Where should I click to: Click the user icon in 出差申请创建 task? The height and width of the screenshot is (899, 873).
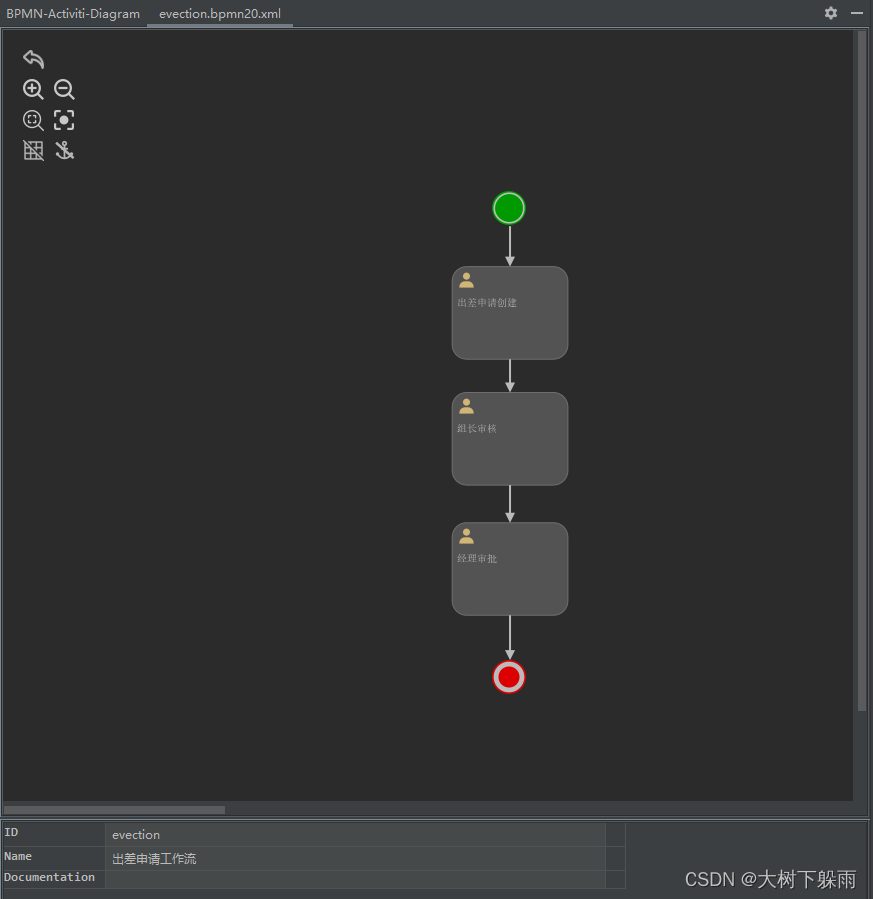[467, 280]
